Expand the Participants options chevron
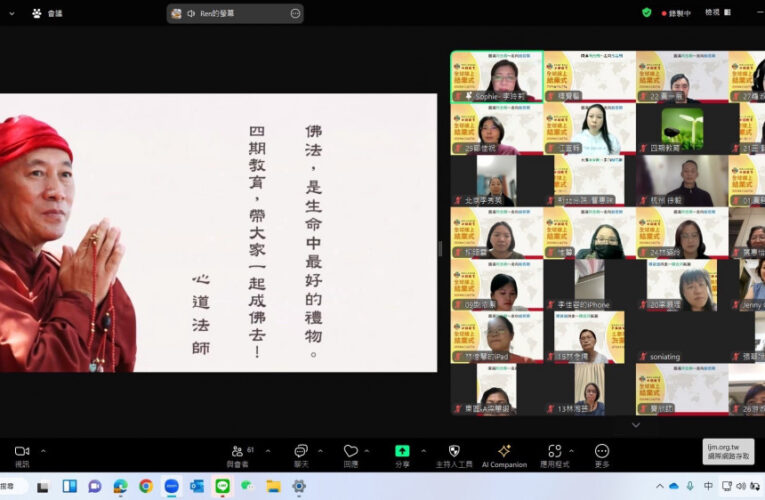765x500 pixels. coord(268,451)
